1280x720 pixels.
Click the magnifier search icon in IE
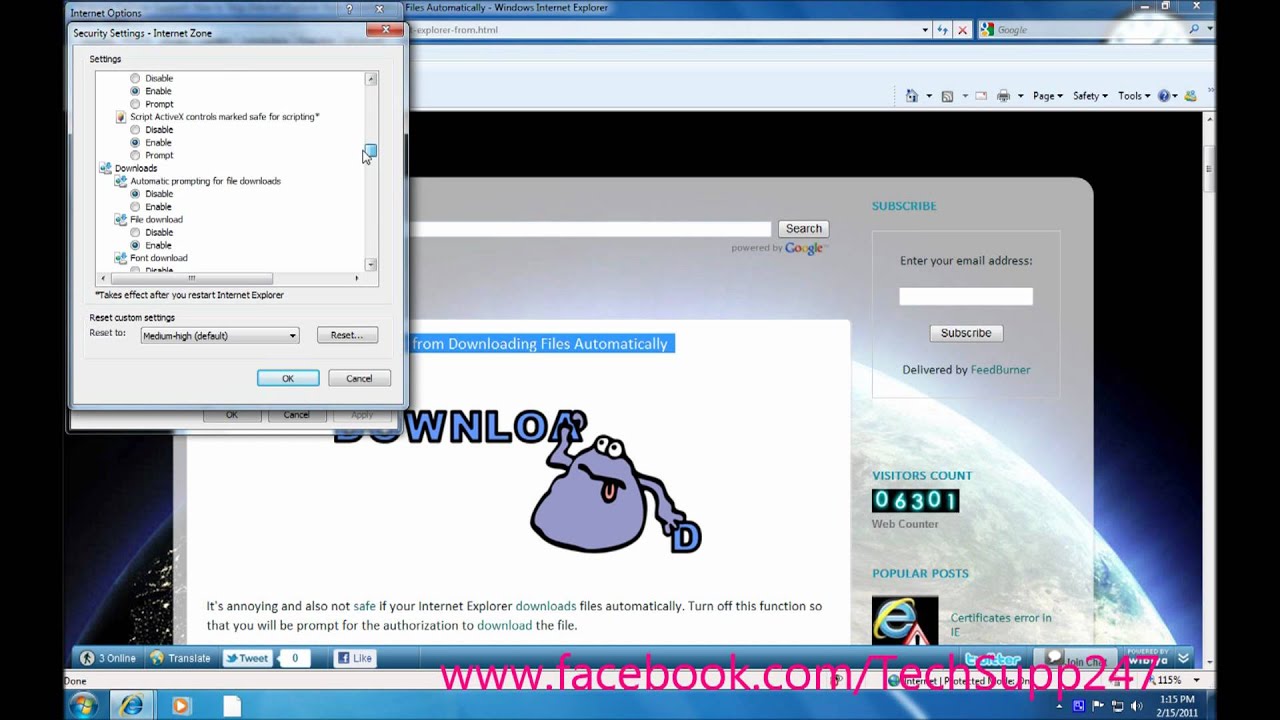coord(1194,30)
